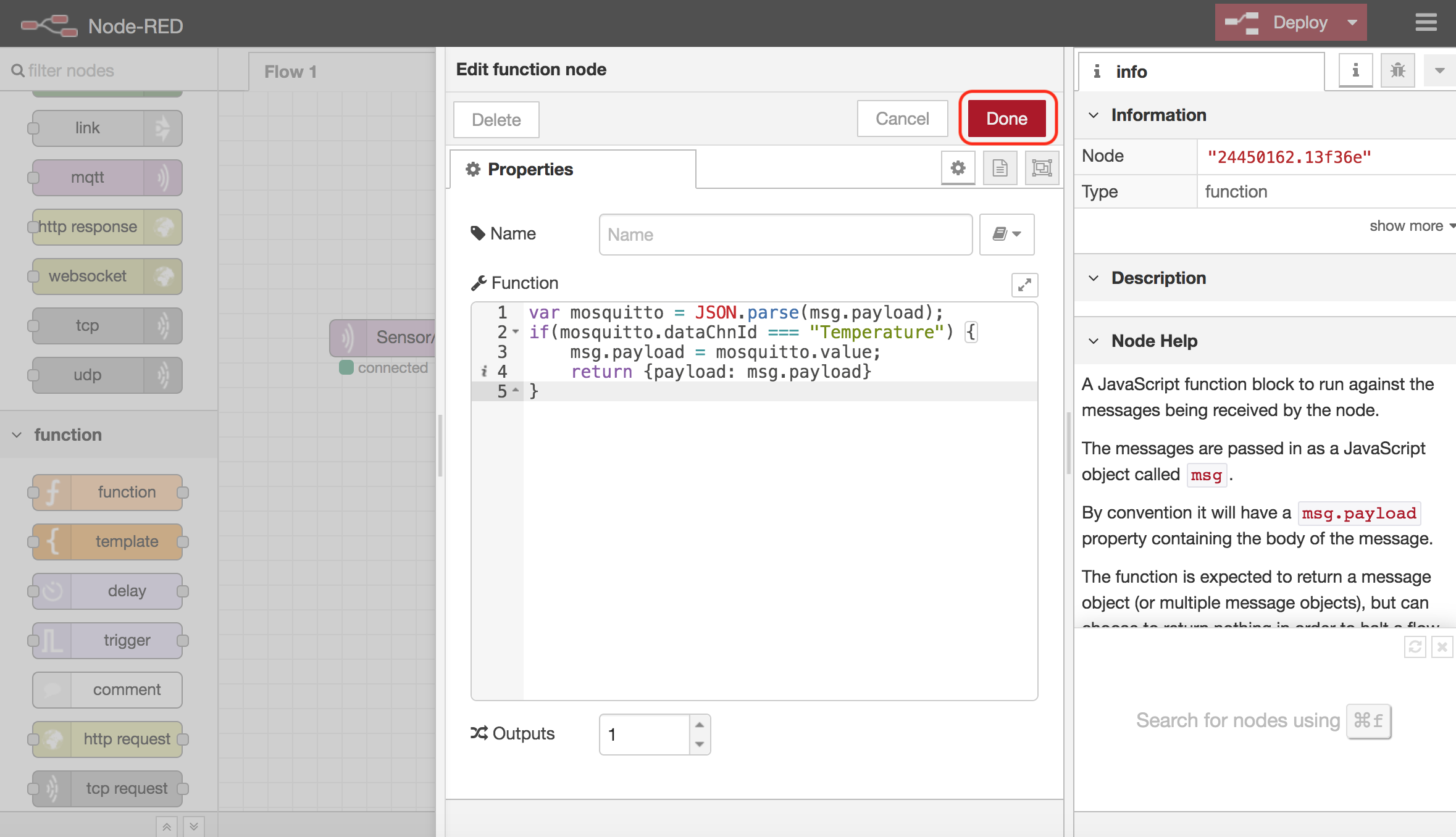Click the Node-RED logo
The image size is (1456, 837).
point(49,25)
